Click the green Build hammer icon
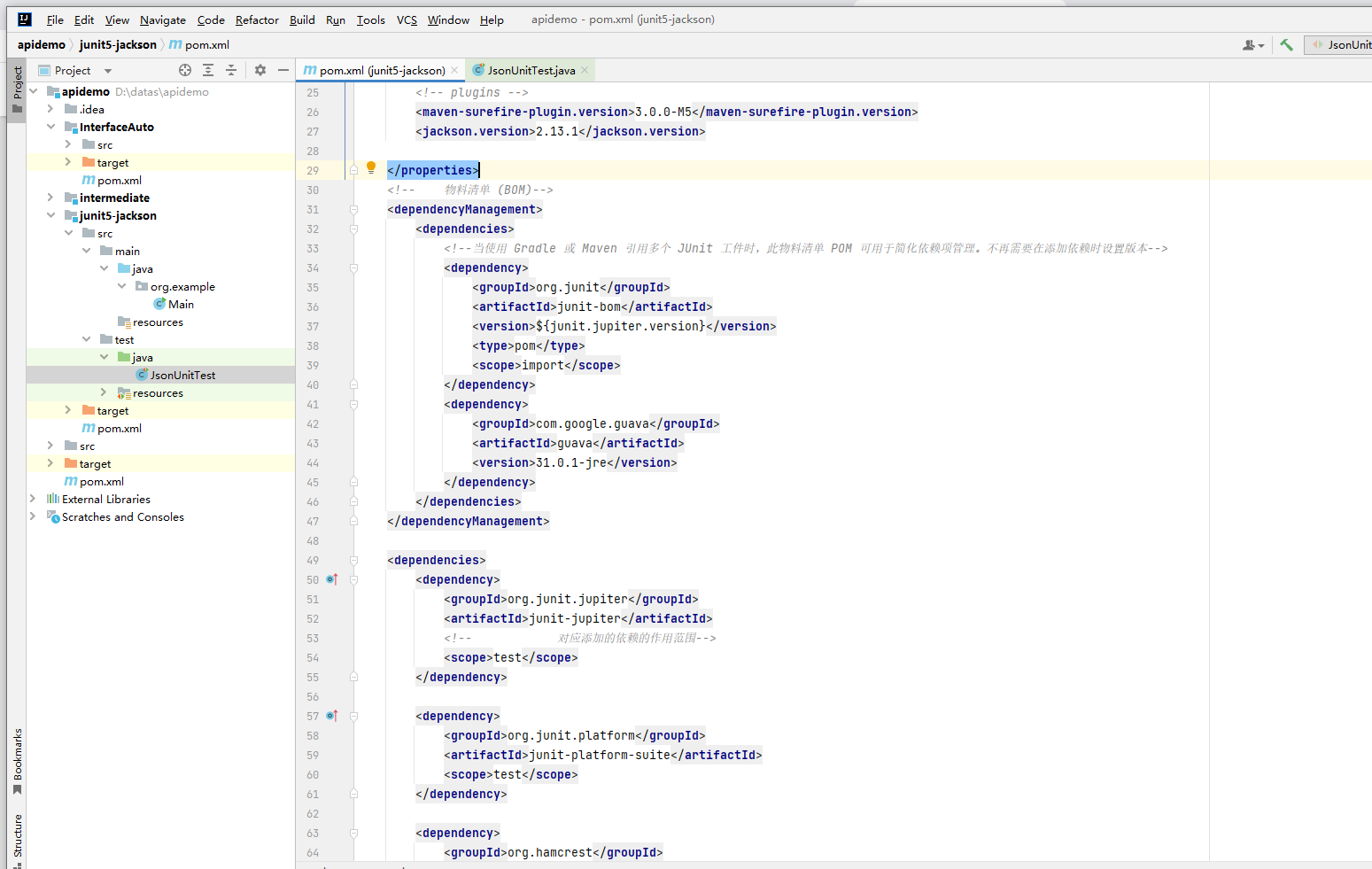 [x=1286, y=44]
